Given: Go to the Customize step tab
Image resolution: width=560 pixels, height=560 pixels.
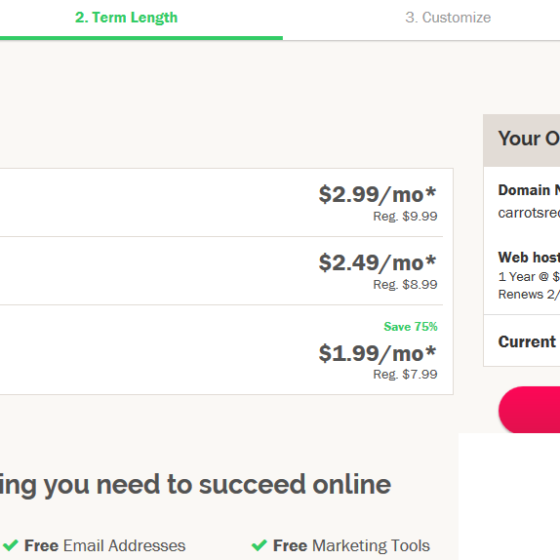Looking at the screenshot, I should click(x=448, y=18).
